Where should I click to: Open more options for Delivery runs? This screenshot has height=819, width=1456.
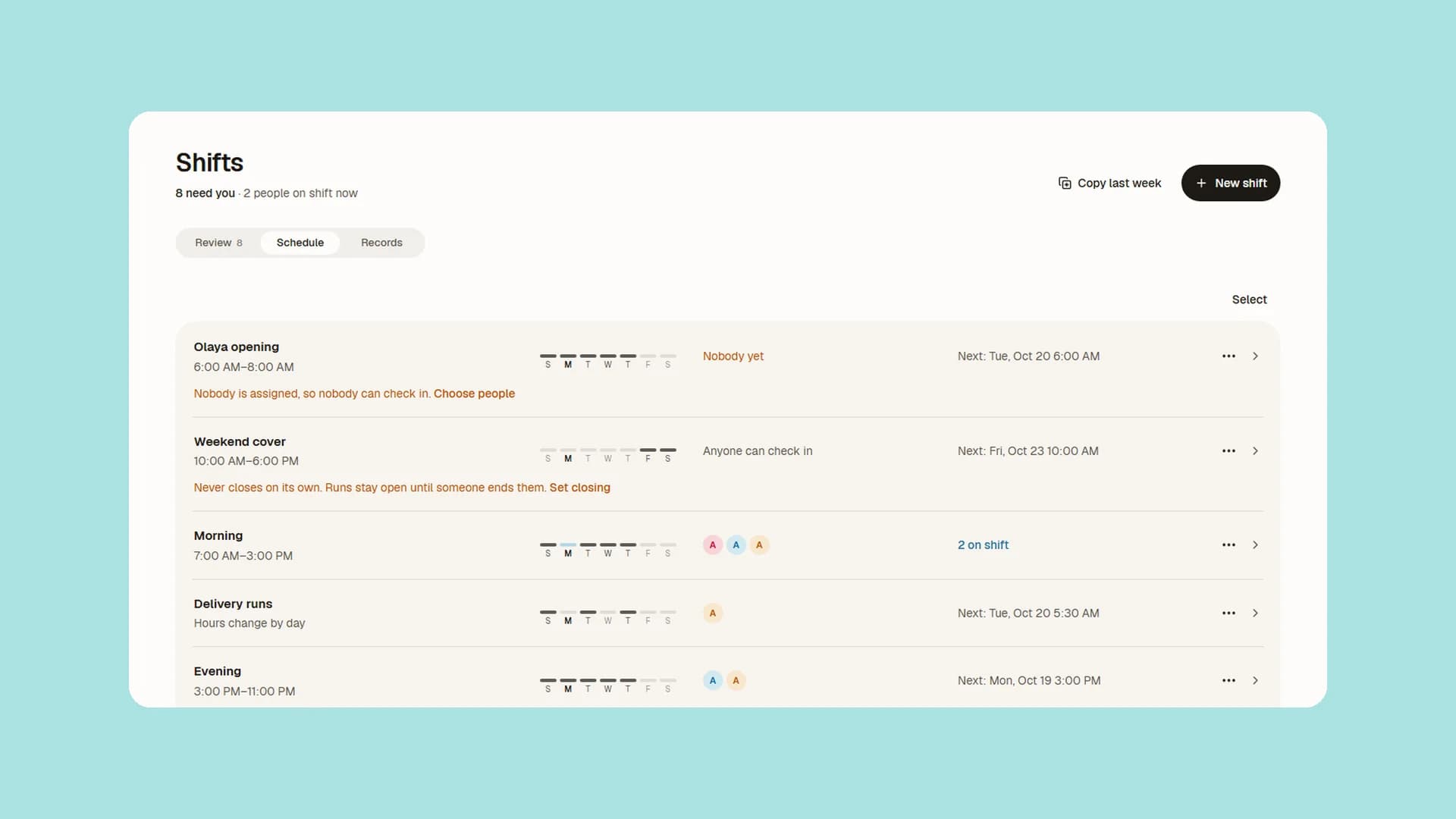pos(1228,613)
